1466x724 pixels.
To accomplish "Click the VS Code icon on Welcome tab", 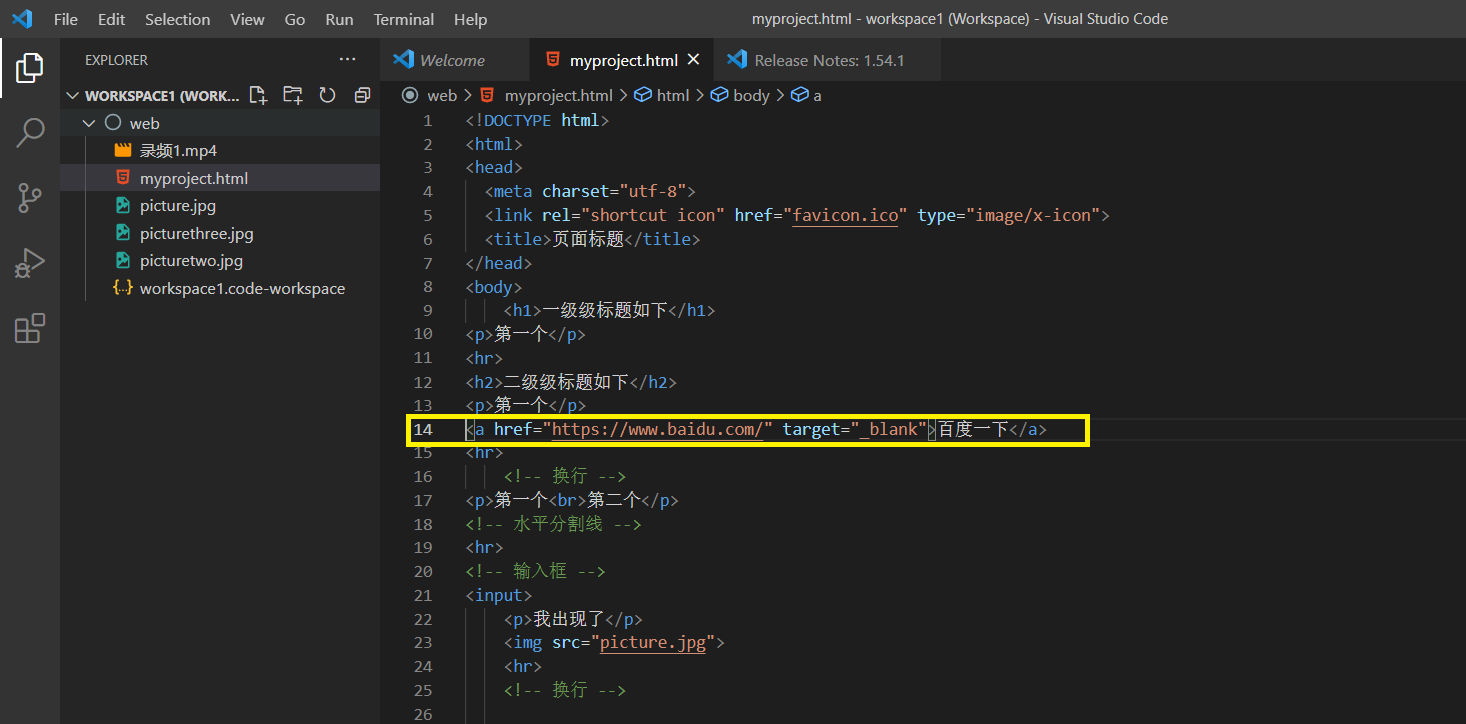I will 404,60.
